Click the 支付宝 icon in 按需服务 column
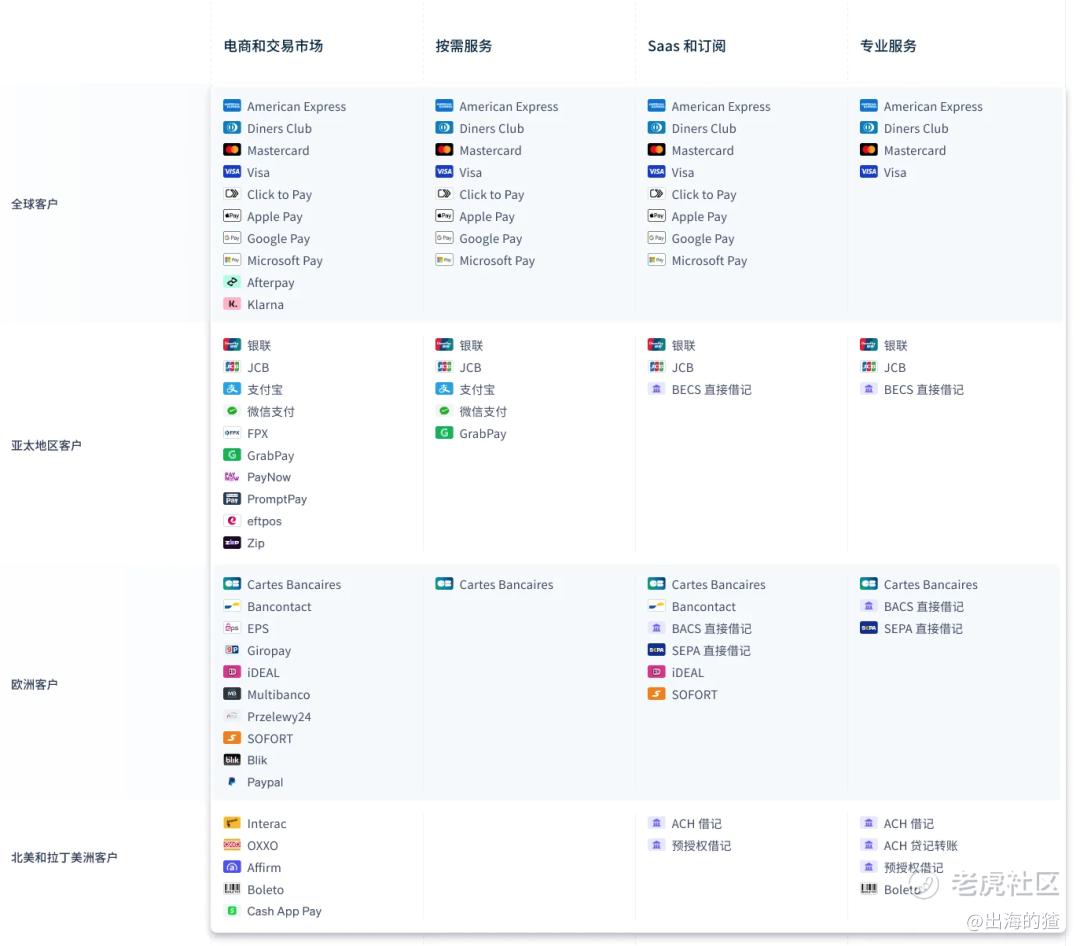Image resolution: width=1080 pixels, height=946 pixels. pos(444,389)
